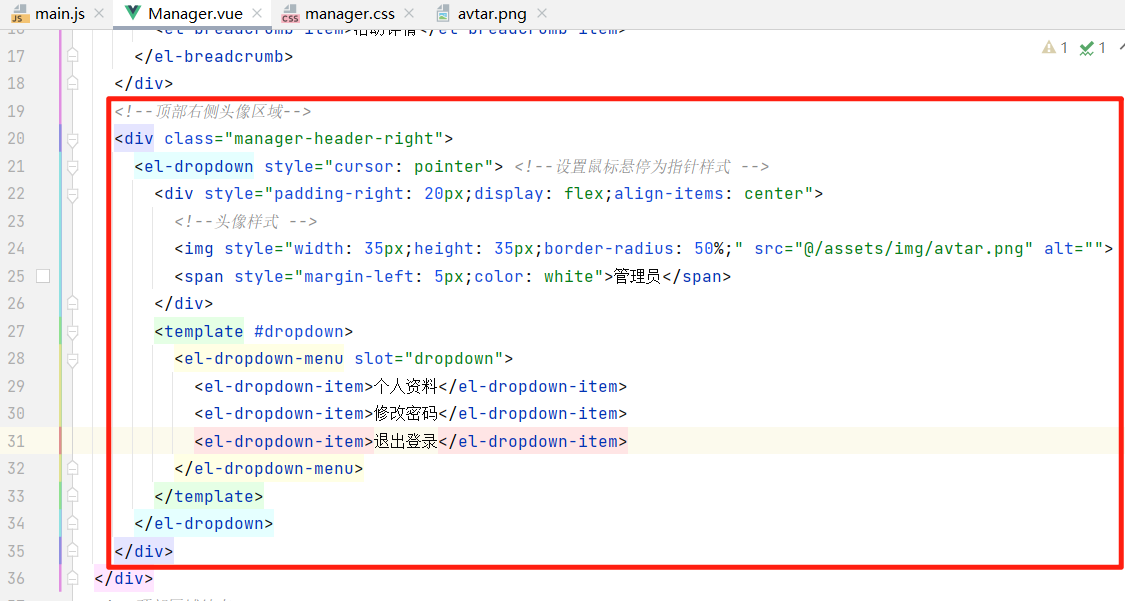
Task: Click the 修改密码 dropdown item text
Action: 405,414
